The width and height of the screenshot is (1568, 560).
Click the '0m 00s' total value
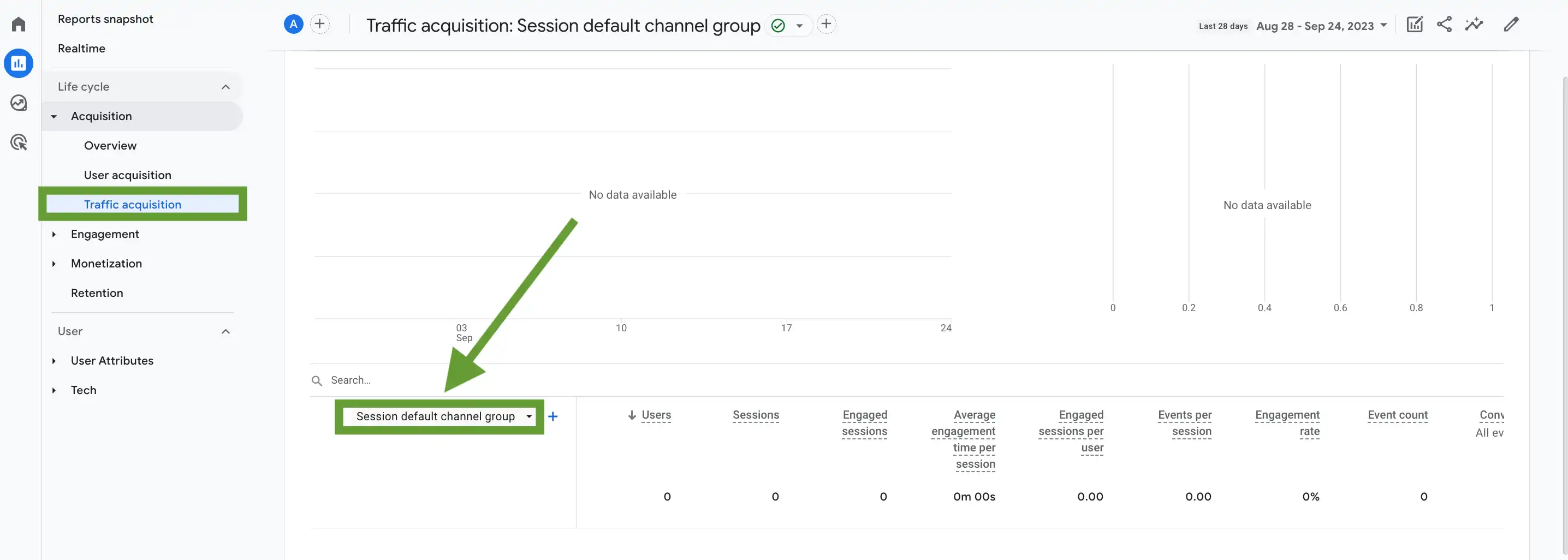pyautogui.click(x=974, y=497)
